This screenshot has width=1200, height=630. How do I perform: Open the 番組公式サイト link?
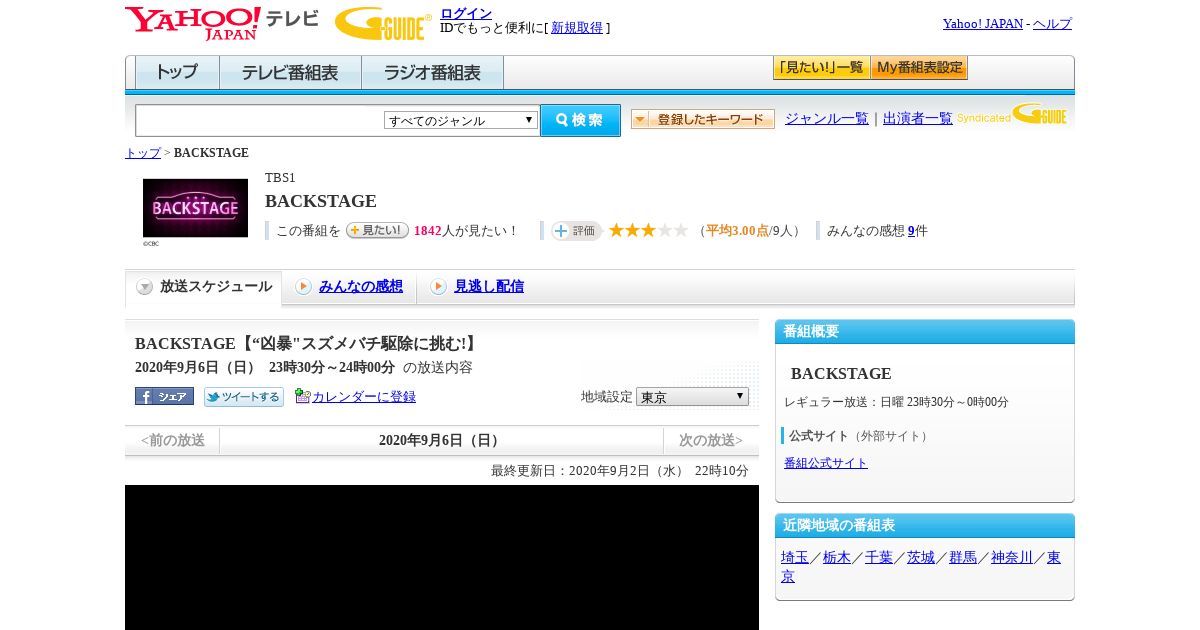click(x=826, y=463)
